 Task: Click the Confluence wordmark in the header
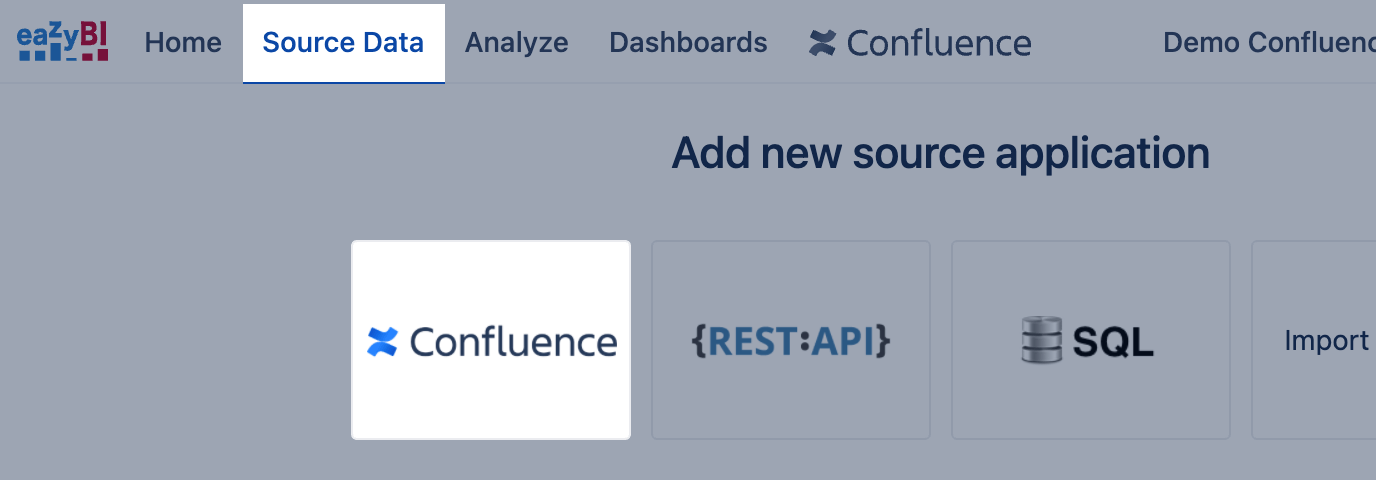pyautogui.click(x=938, y=43)
